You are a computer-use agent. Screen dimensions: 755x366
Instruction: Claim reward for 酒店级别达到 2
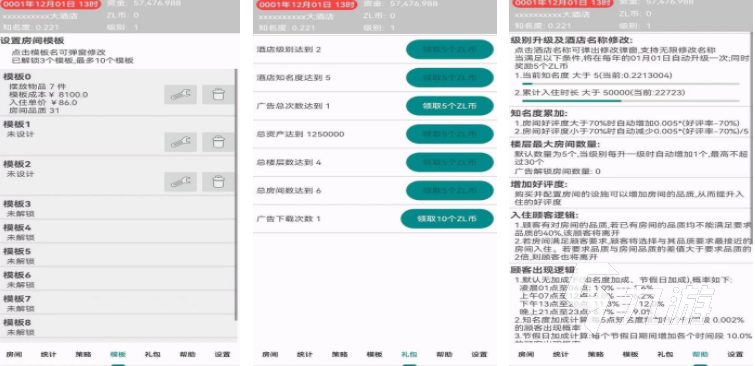pos(450,49)
